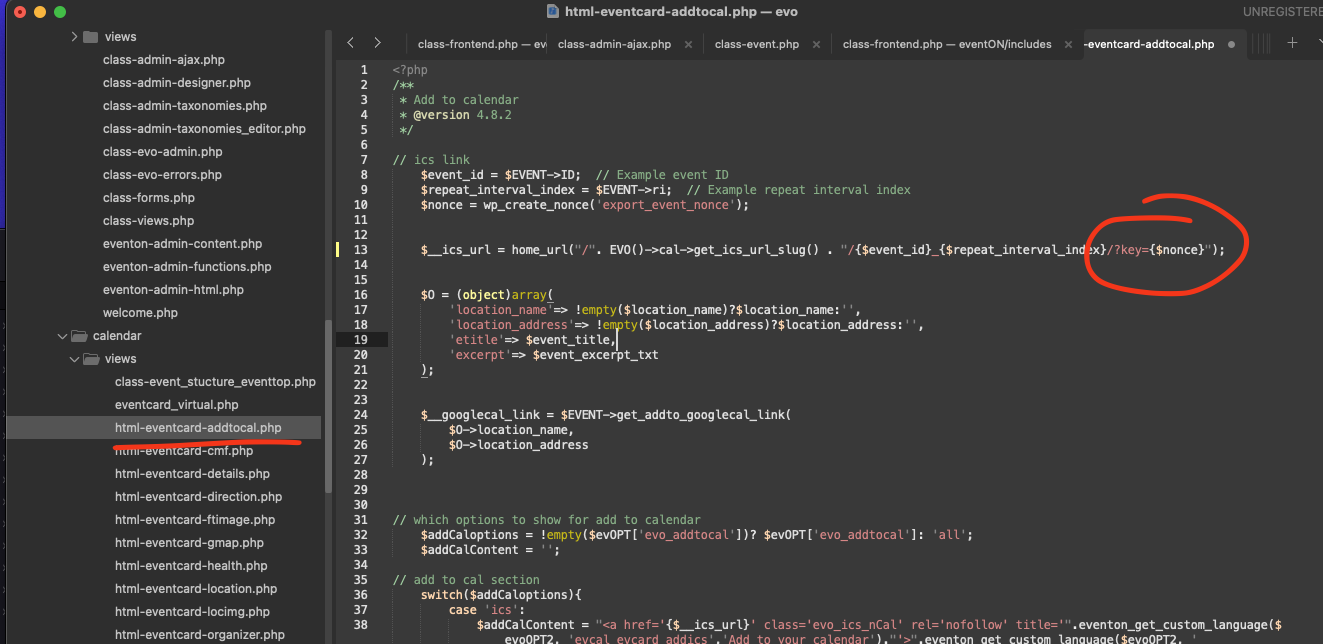1323x644 pixels.
Task: Go back with the left arrow navigation icon
Action: coord(350,43)
